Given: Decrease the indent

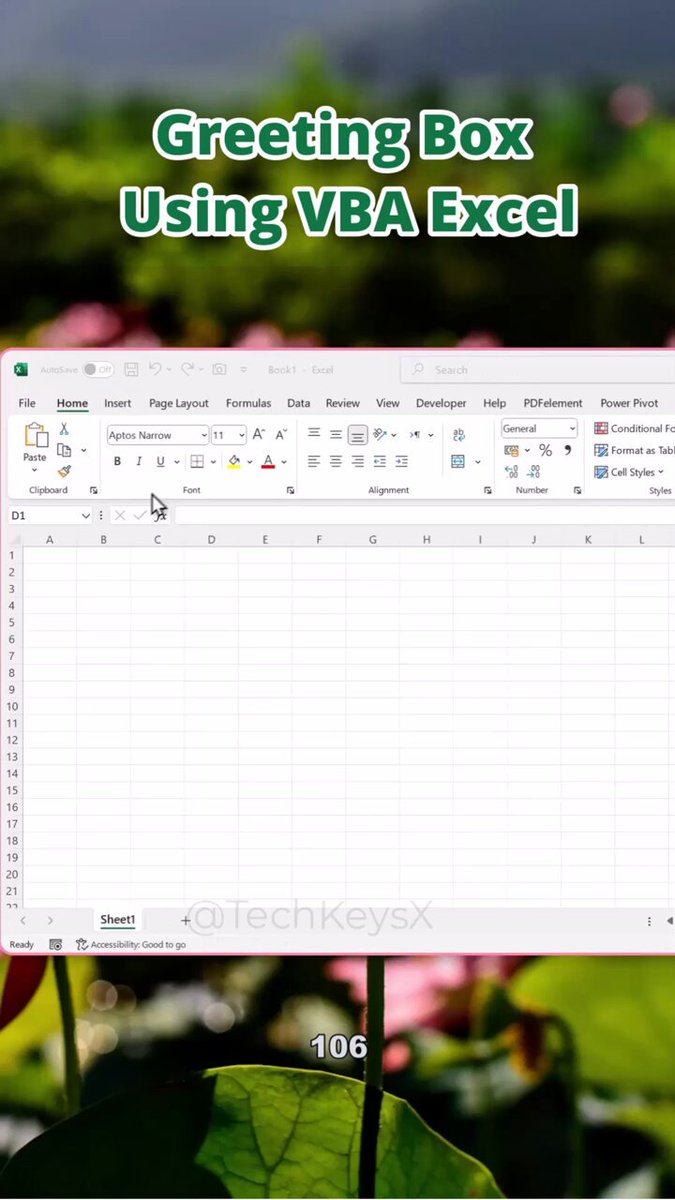Looking at the screenshot, I should click(380, 462).
